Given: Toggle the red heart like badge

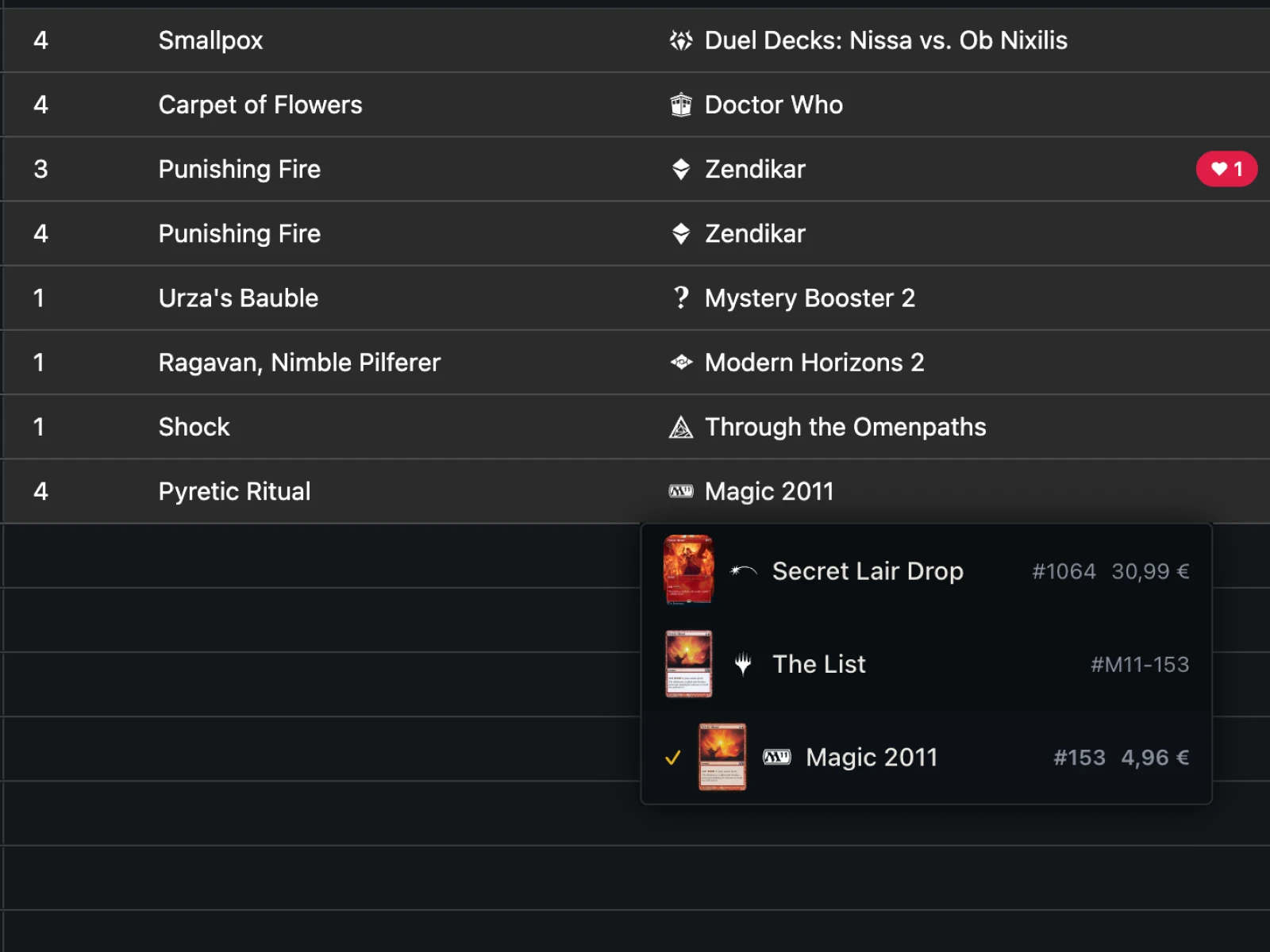Looking at the screenshot, I should (1226, 169).
